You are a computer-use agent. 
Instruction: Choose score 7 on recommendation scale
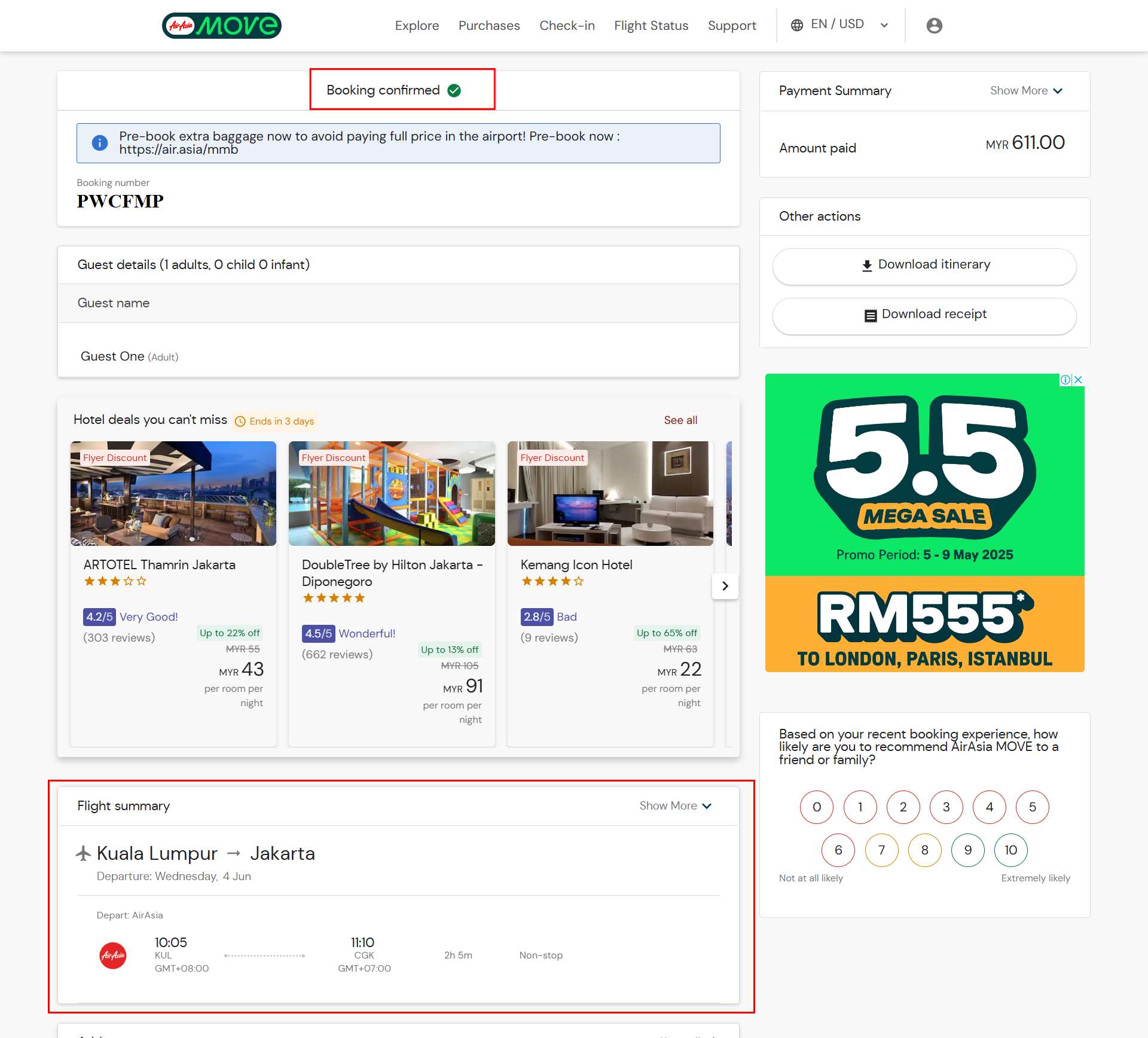(881, 850)
